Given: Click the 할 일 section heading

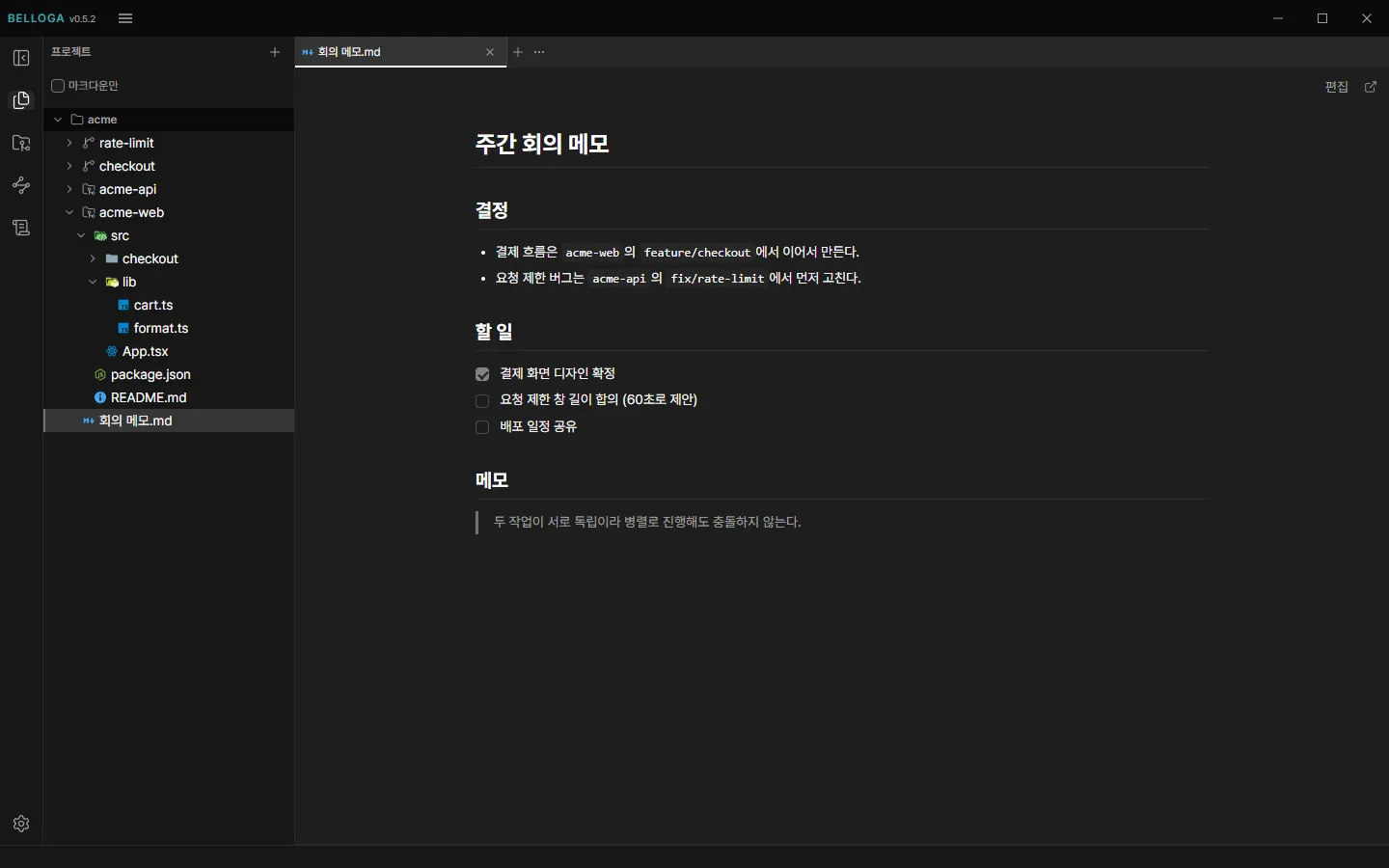Looking at the screenshot, I should pyautogui.click(x=494, y=332).
